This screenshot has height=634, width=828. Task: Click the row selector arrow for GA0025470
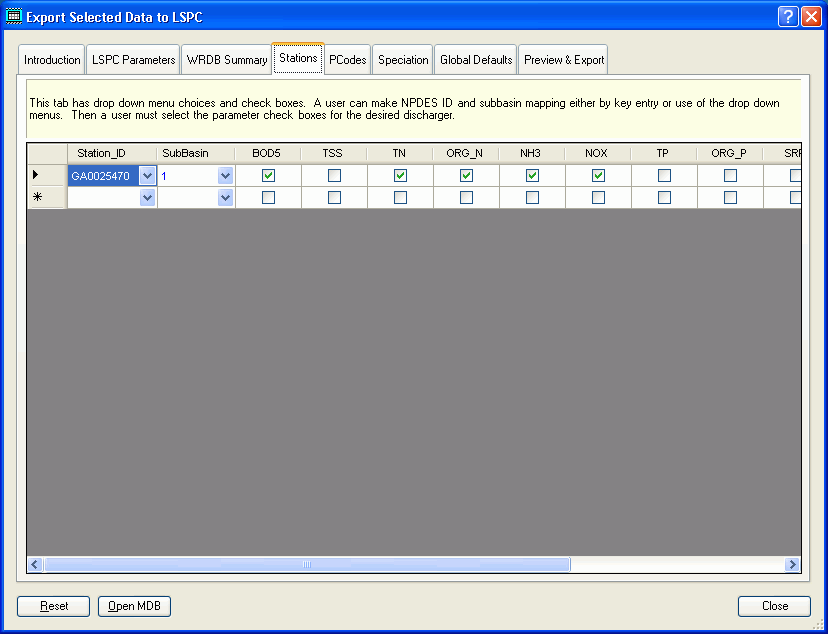click(38, 174)
